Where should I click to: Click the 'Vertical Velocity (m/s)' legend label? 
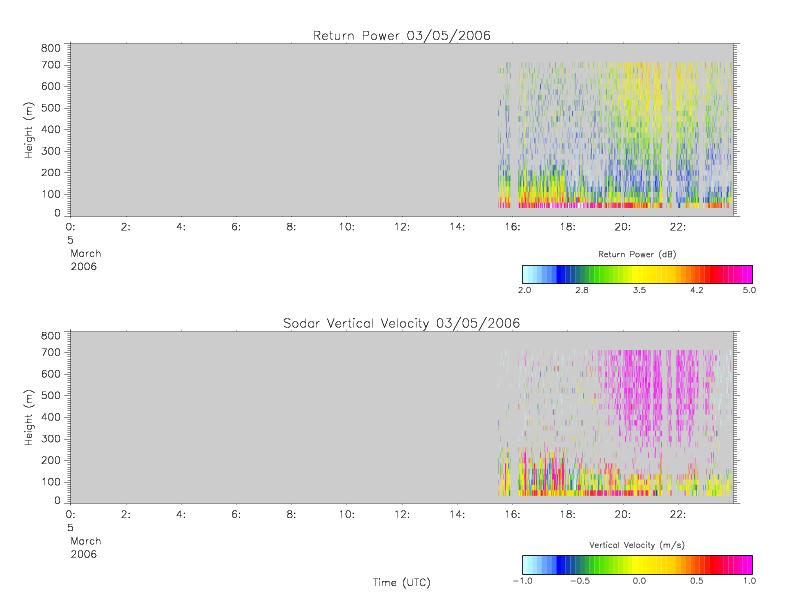tap(637, 545)
